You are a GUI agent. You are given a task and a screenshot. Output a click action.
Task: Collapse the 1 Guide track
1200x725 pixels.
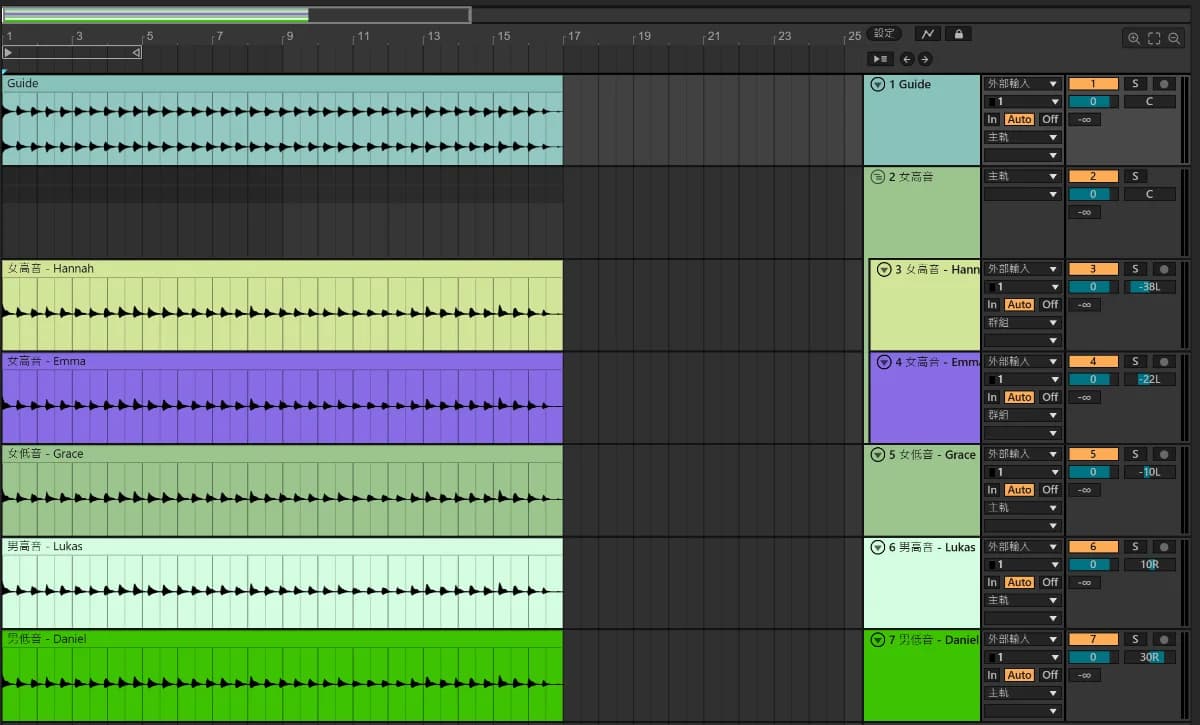tap(878, 85)
